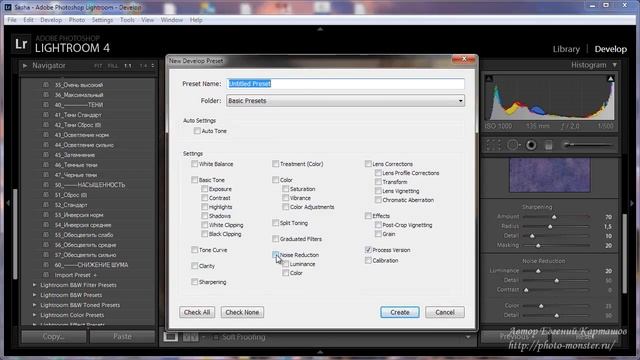This screenshot has width=640, height=360.
Task: Click the purple detail preview thumbnail
Action: 549,175
